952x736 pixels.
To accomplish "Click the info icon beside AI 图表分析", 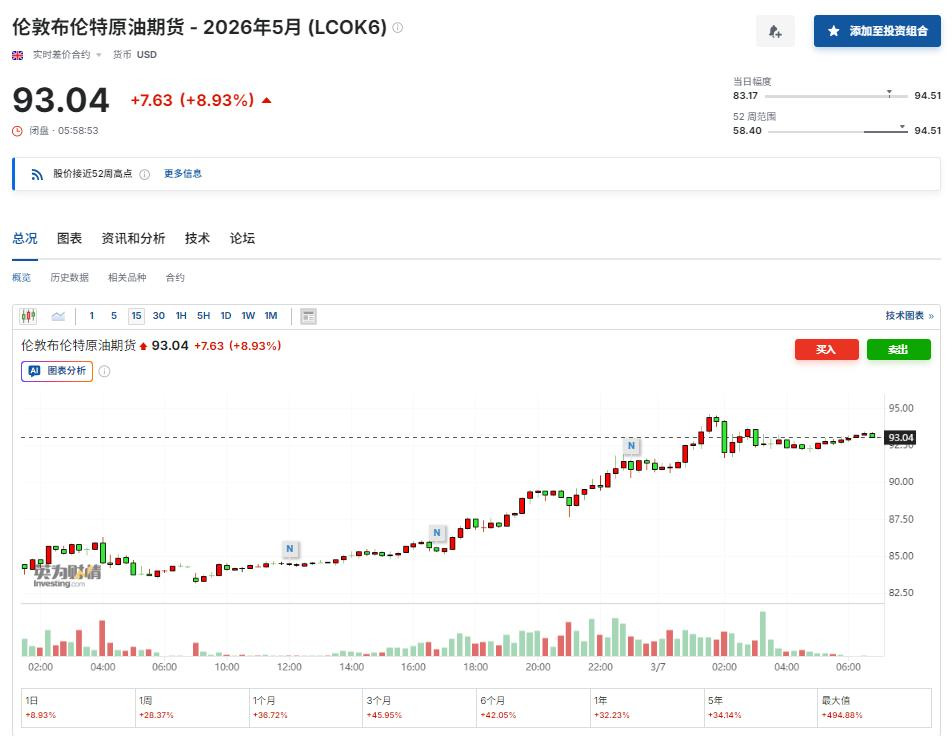I will coord(104,371).
